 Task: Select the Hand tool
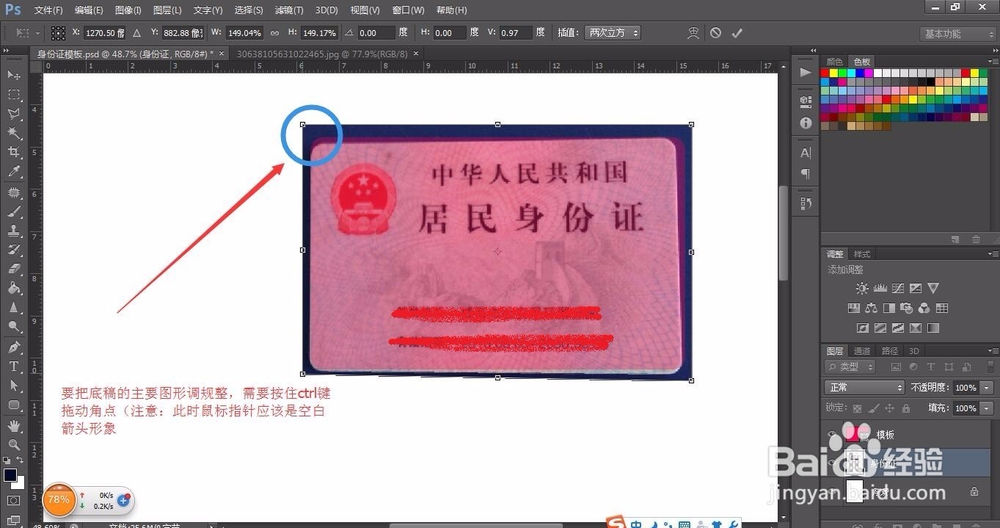tap(13, 425)
